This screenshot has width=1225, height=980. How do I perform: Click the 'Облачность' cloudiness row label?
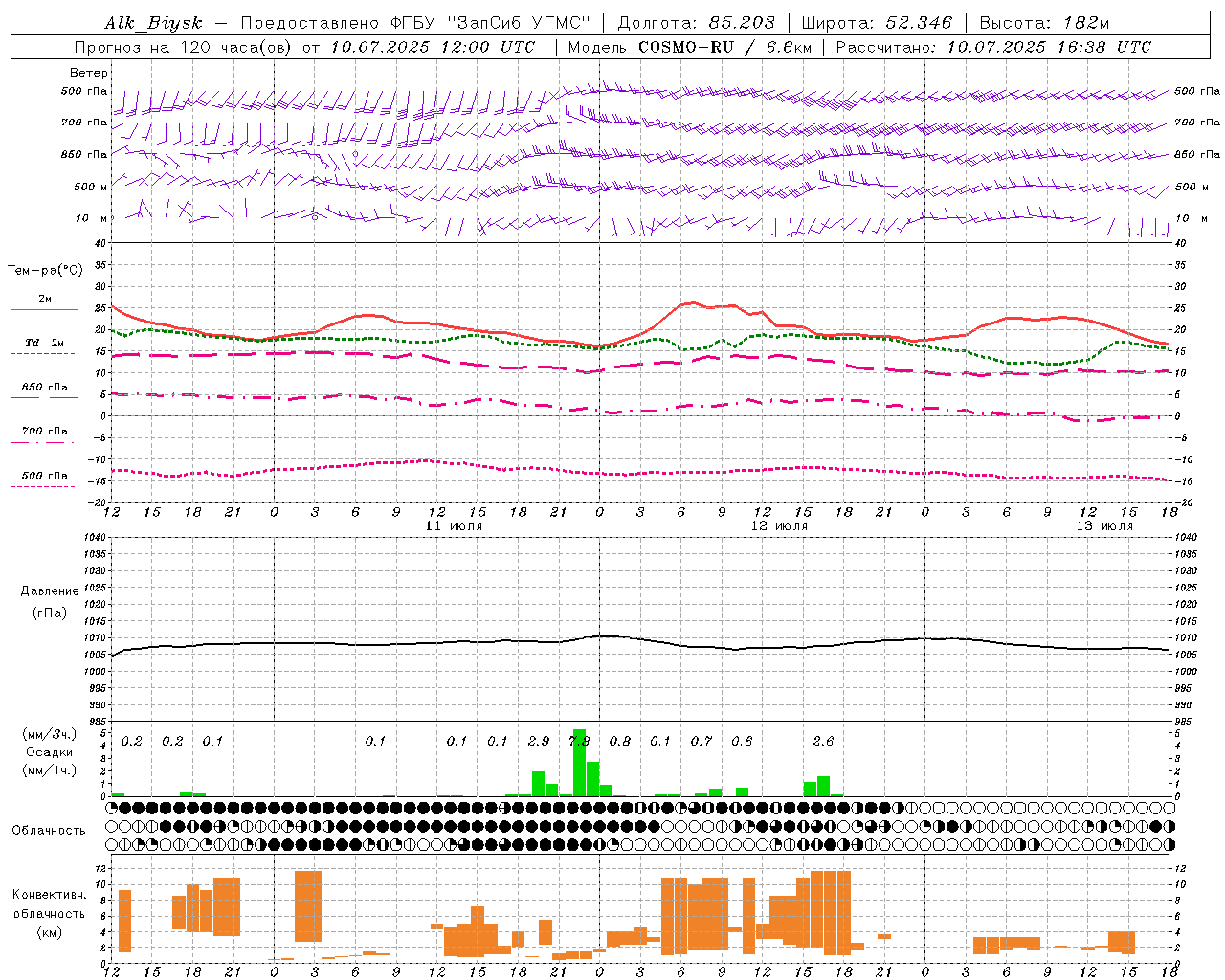pos(49,831)
